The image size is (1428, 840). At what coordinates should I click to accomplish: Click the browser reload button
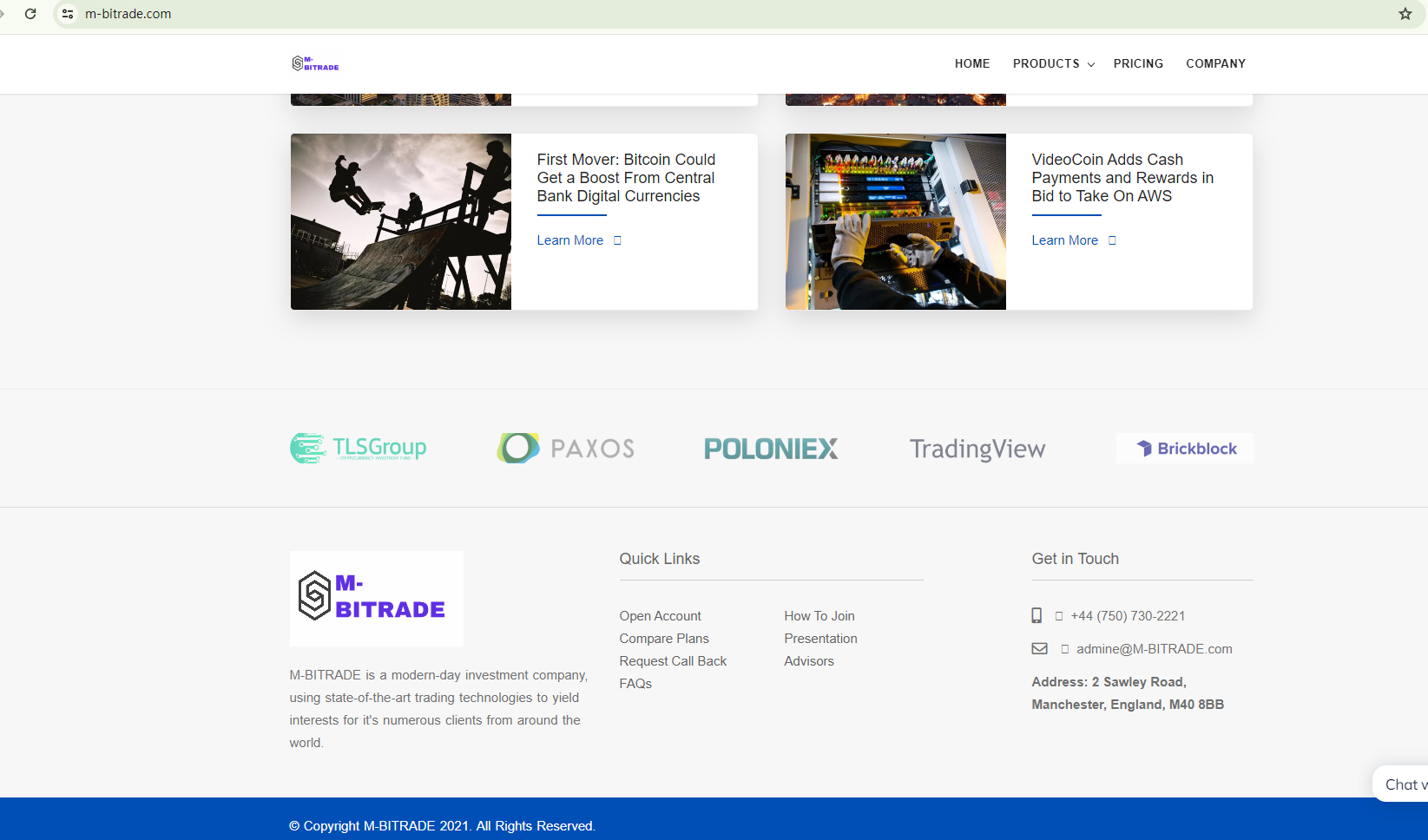click(x=30, y=14)
